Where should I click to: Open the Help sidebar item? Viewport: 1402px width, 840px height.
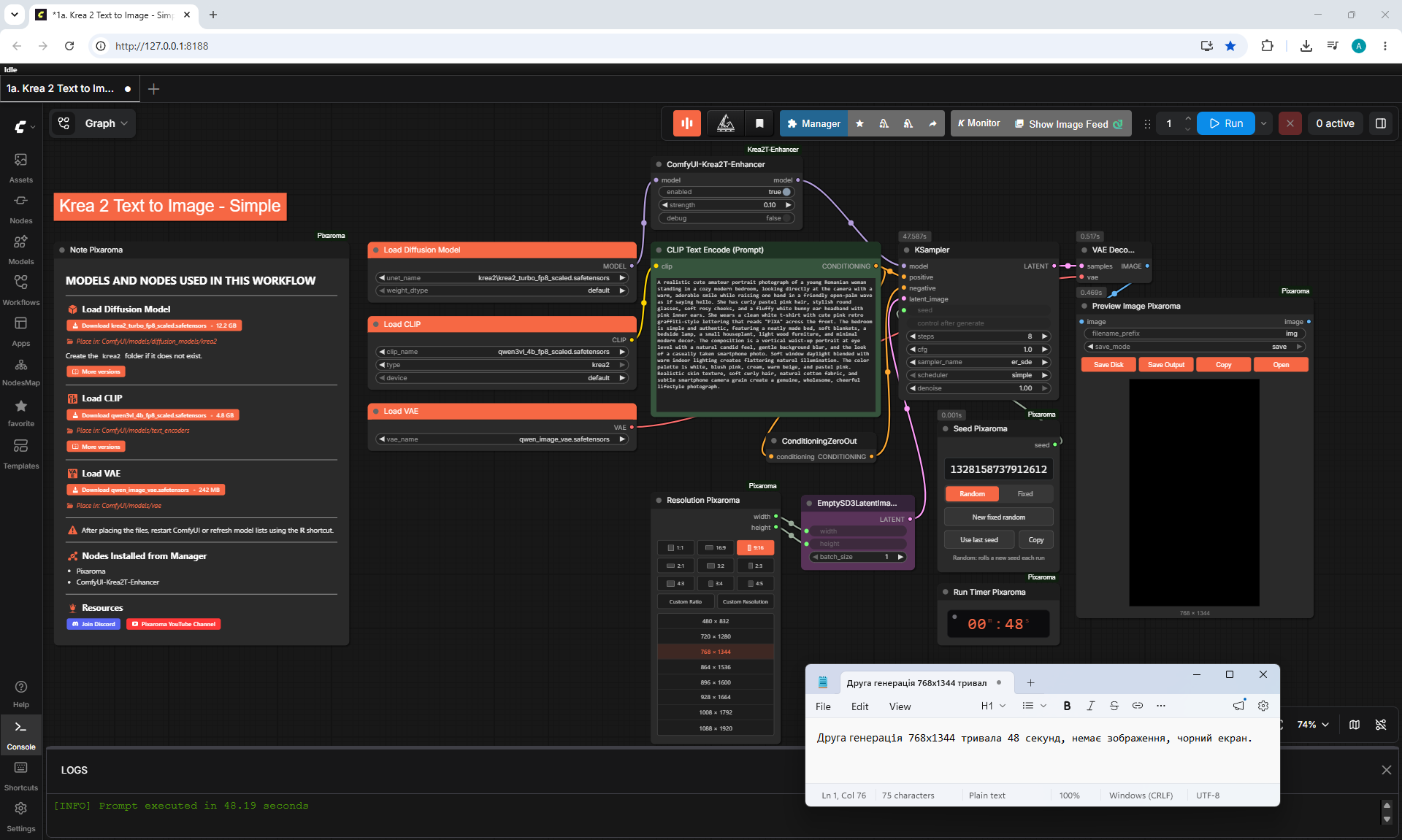click(20, 693)
